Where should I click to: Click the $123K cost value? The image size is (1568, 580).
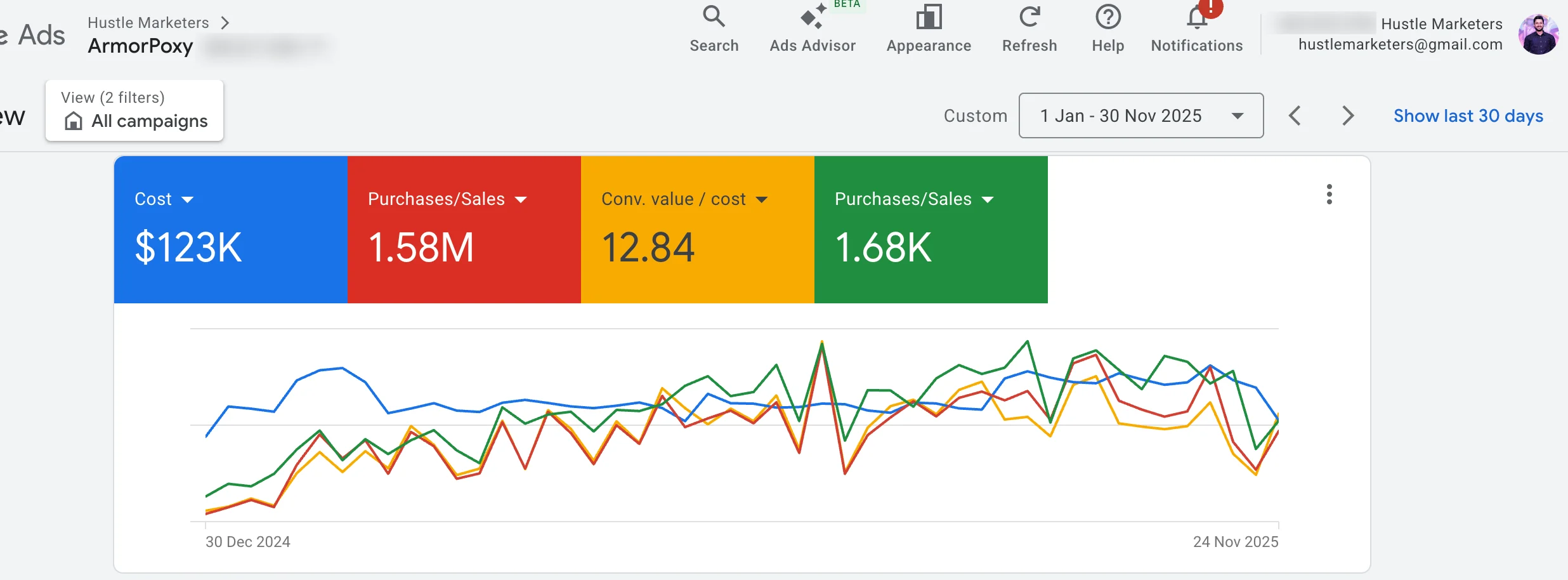188,247
